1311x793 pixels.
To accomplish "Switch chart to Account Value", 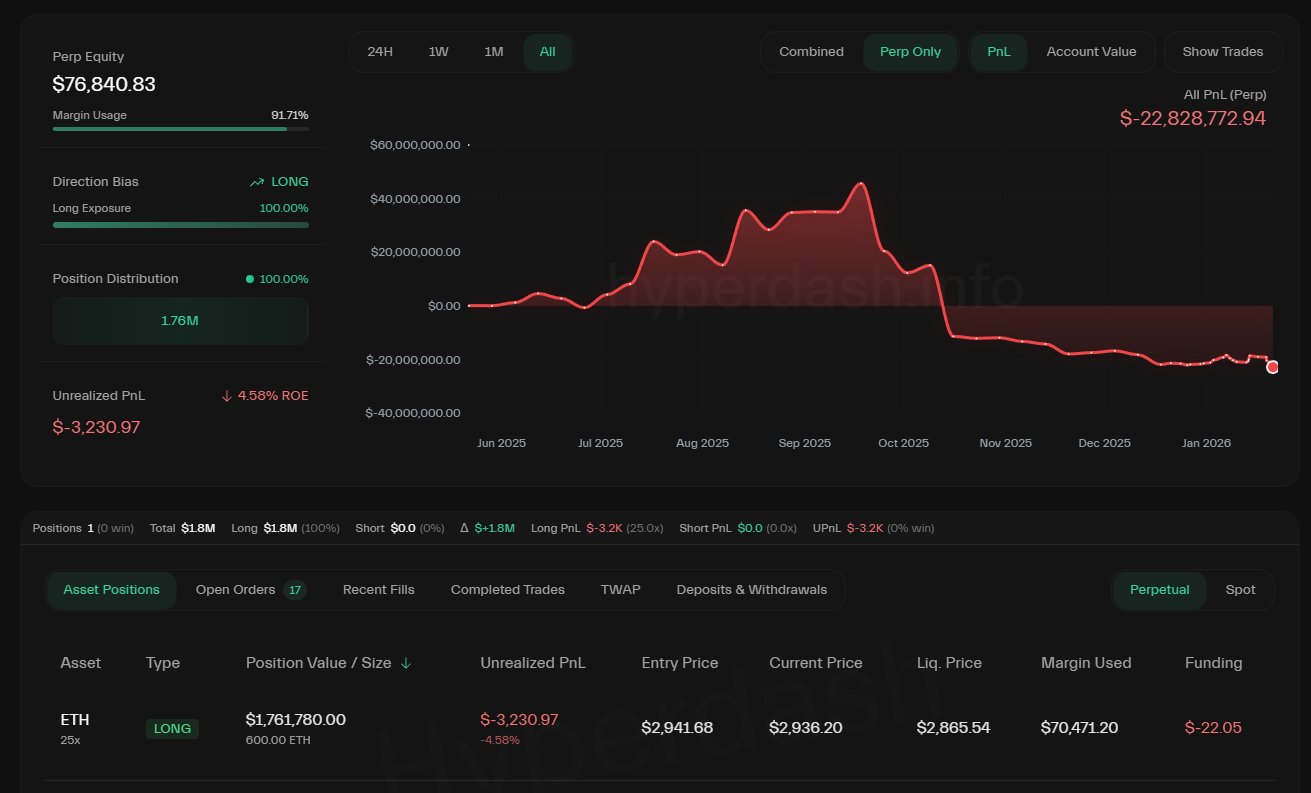I will [x=1091, y=52].
